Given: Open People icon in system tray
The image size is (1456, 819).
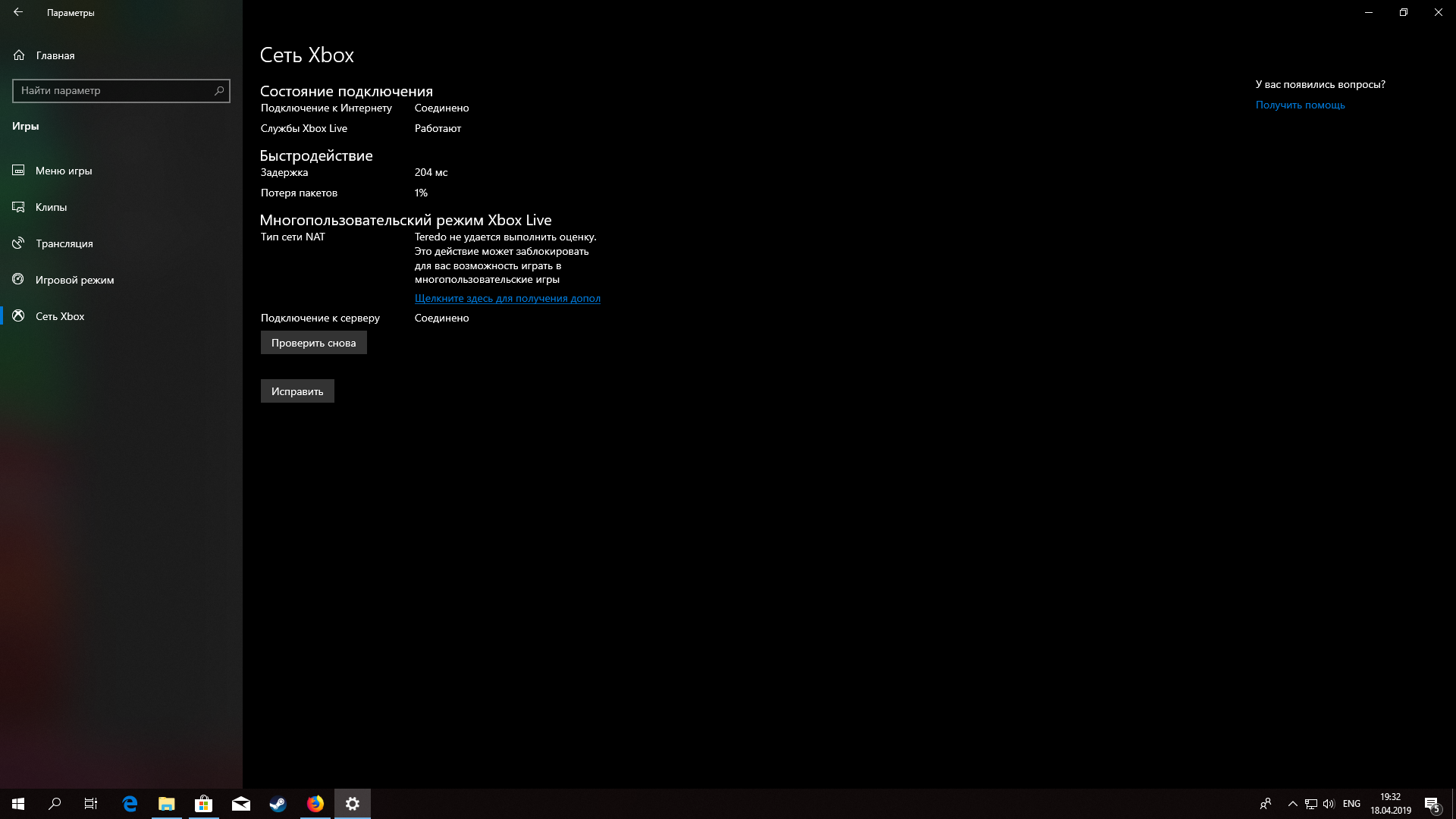Looking at the screenshot, I should coord(1265,804).
